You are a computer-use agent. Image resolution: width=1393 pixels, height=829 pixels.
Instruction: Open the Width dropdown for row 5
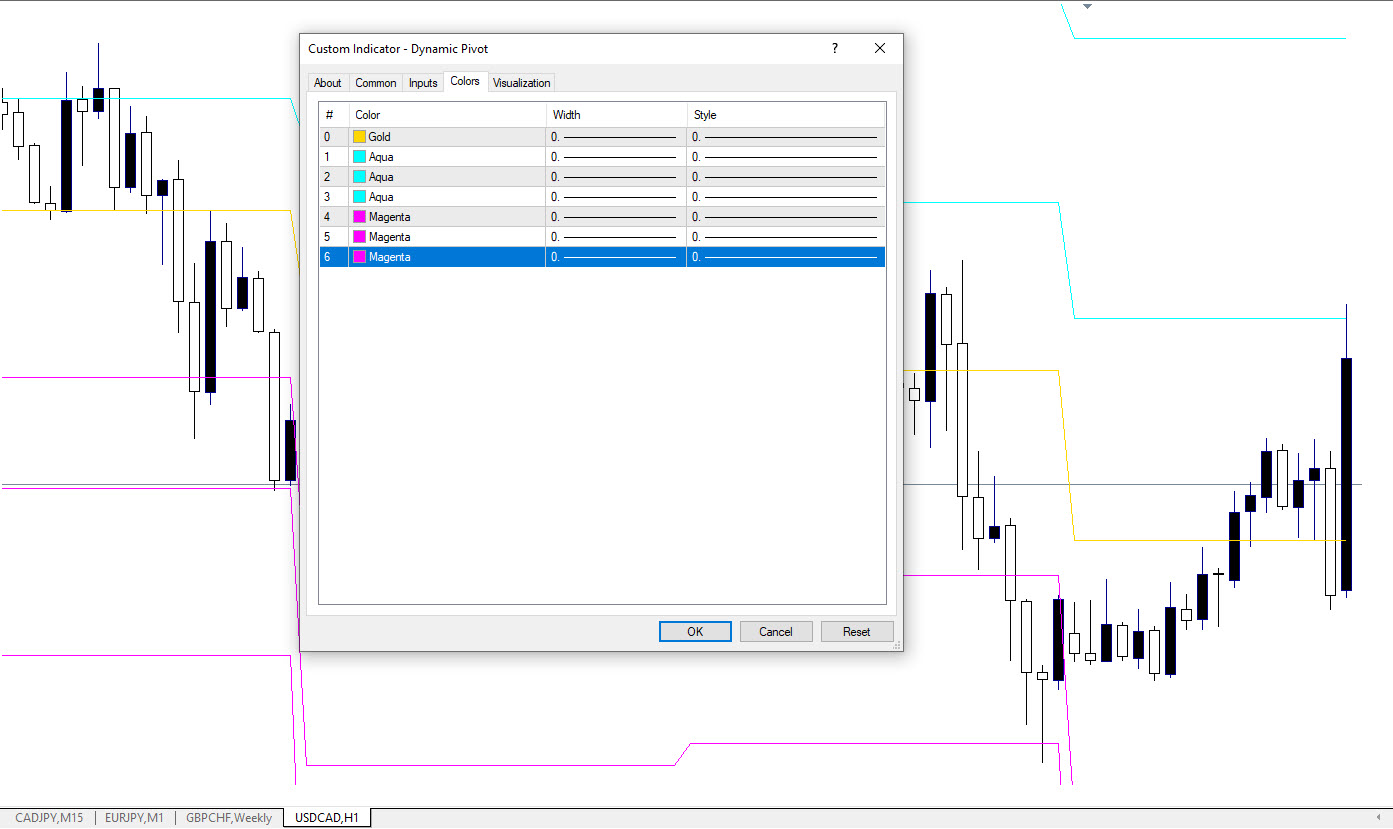click(x=615, y=237)
